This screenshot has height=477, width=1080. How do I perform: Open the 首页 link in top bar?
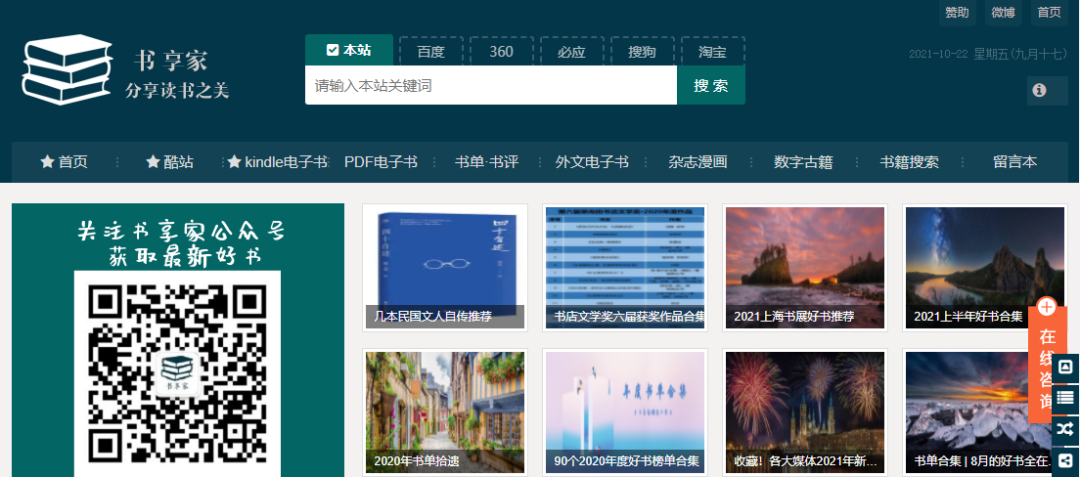click(1049, 12)
